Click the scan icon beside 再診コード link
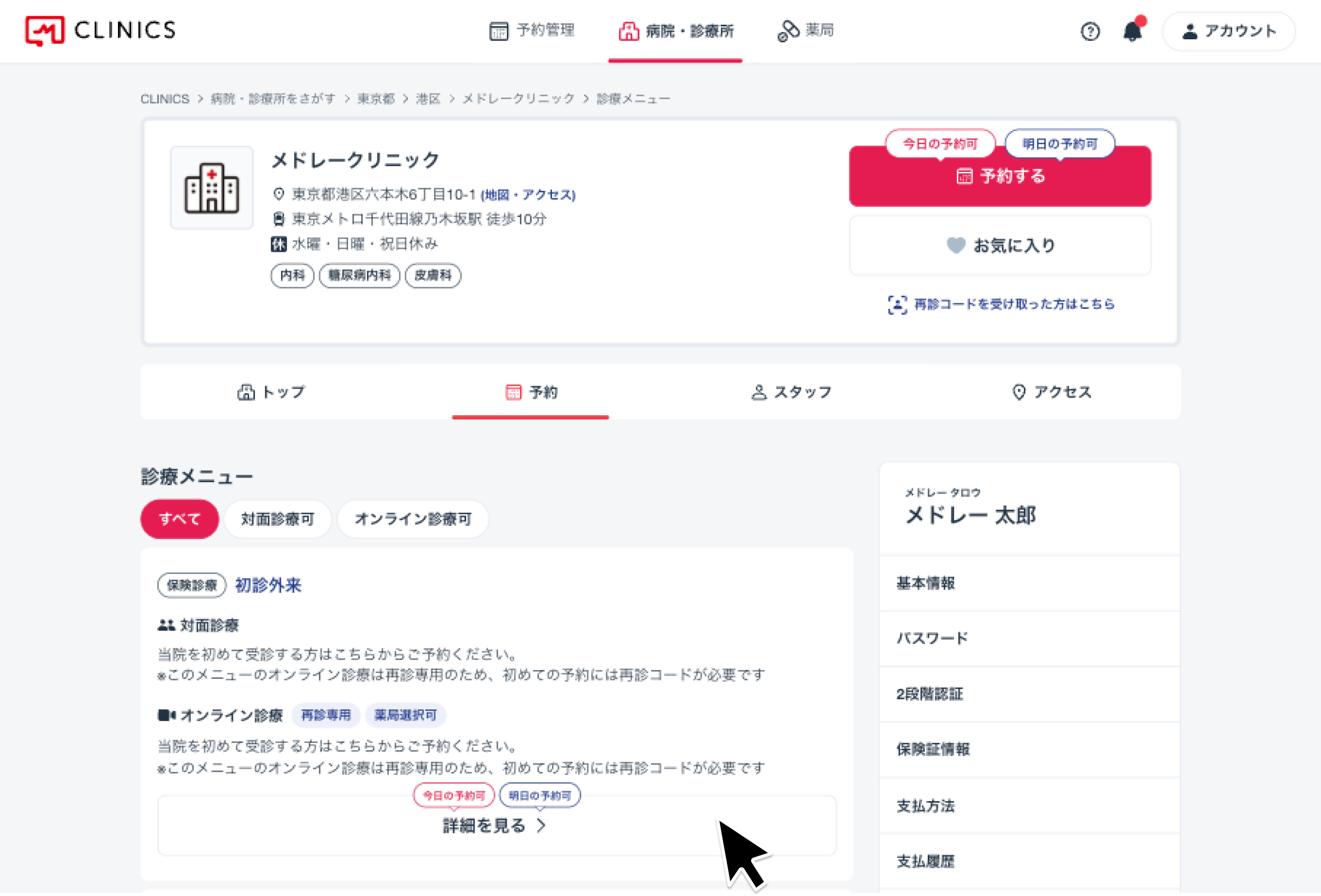 (897, 305)
